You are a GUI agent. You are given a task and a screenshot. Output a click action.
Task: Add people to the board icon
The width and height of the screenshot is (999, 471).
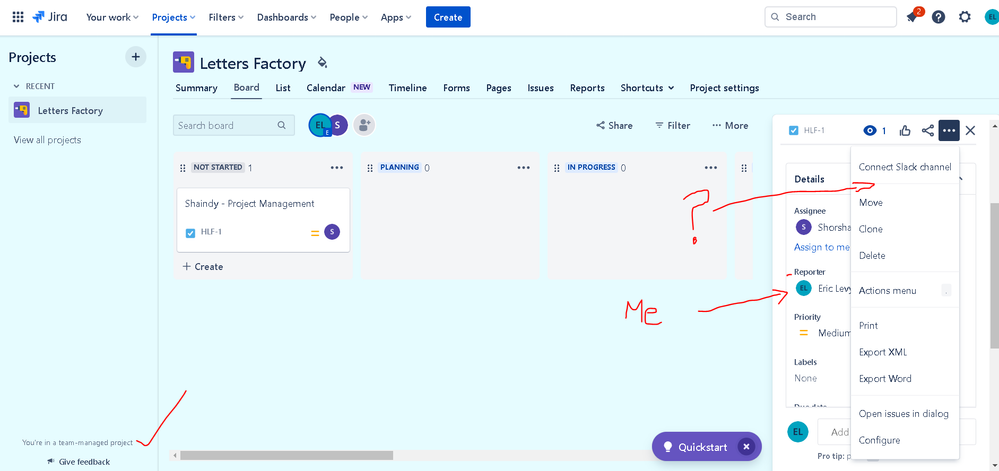click(364, 126)
